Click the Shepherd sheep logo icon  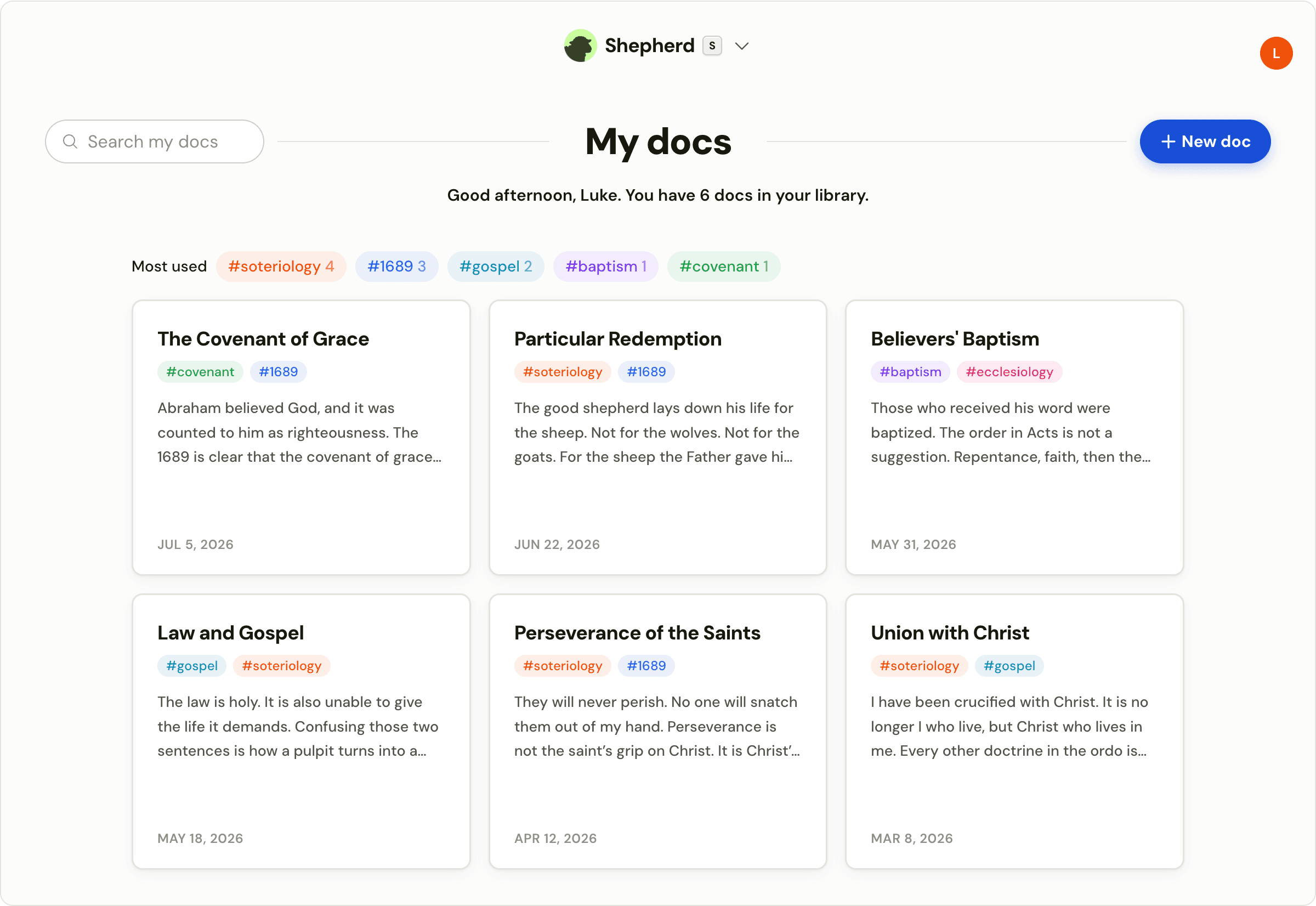point(580,46)
